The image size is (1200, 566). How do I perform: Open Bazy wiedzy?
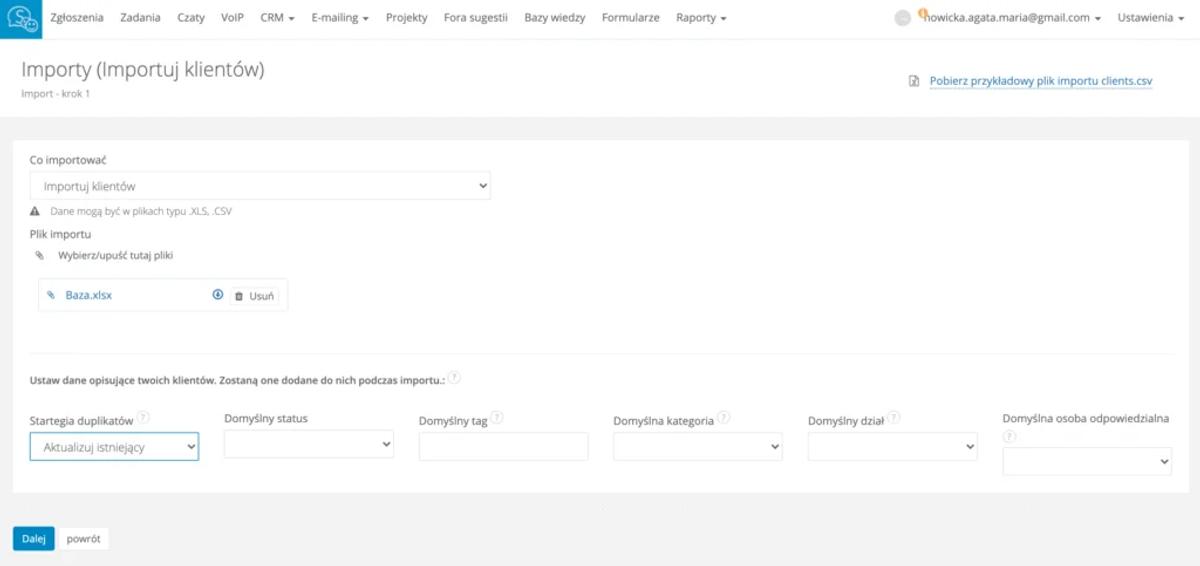coord(555,18)
